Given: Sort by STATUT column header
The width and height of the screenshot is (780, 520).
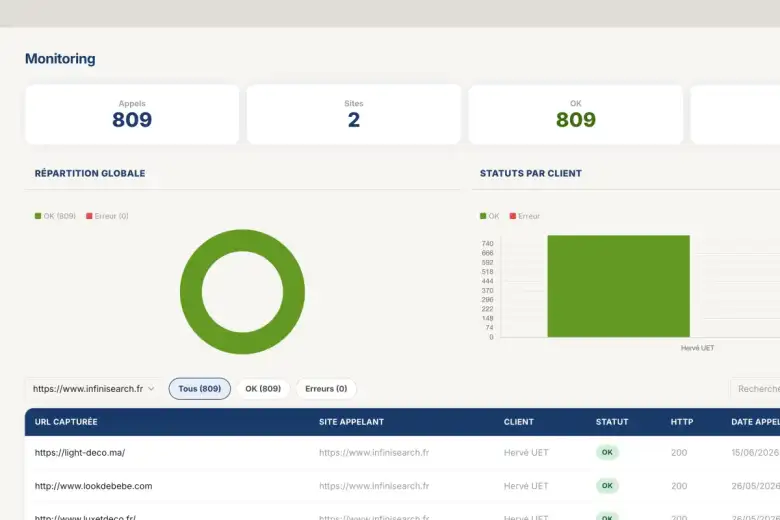Looking at the screenshot, I should 612,422.
